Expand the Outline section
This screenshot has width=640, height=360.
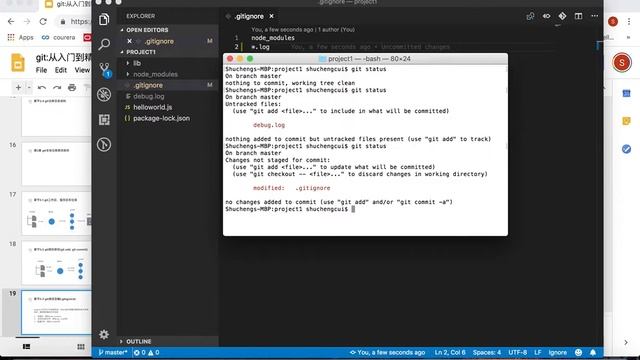pos(138,341)
